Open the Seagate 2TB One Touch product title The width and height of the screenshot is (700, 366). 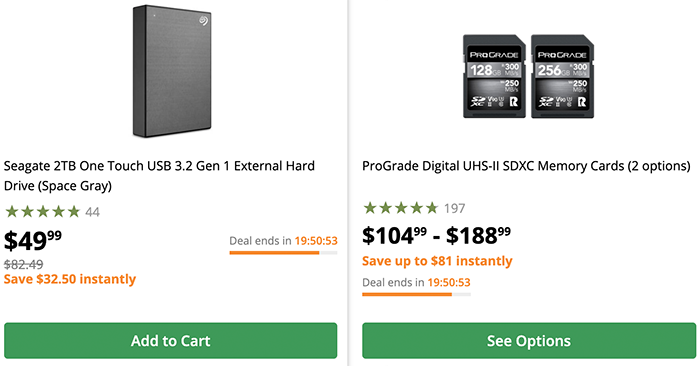pyautogui.click(x=159, y=175)
